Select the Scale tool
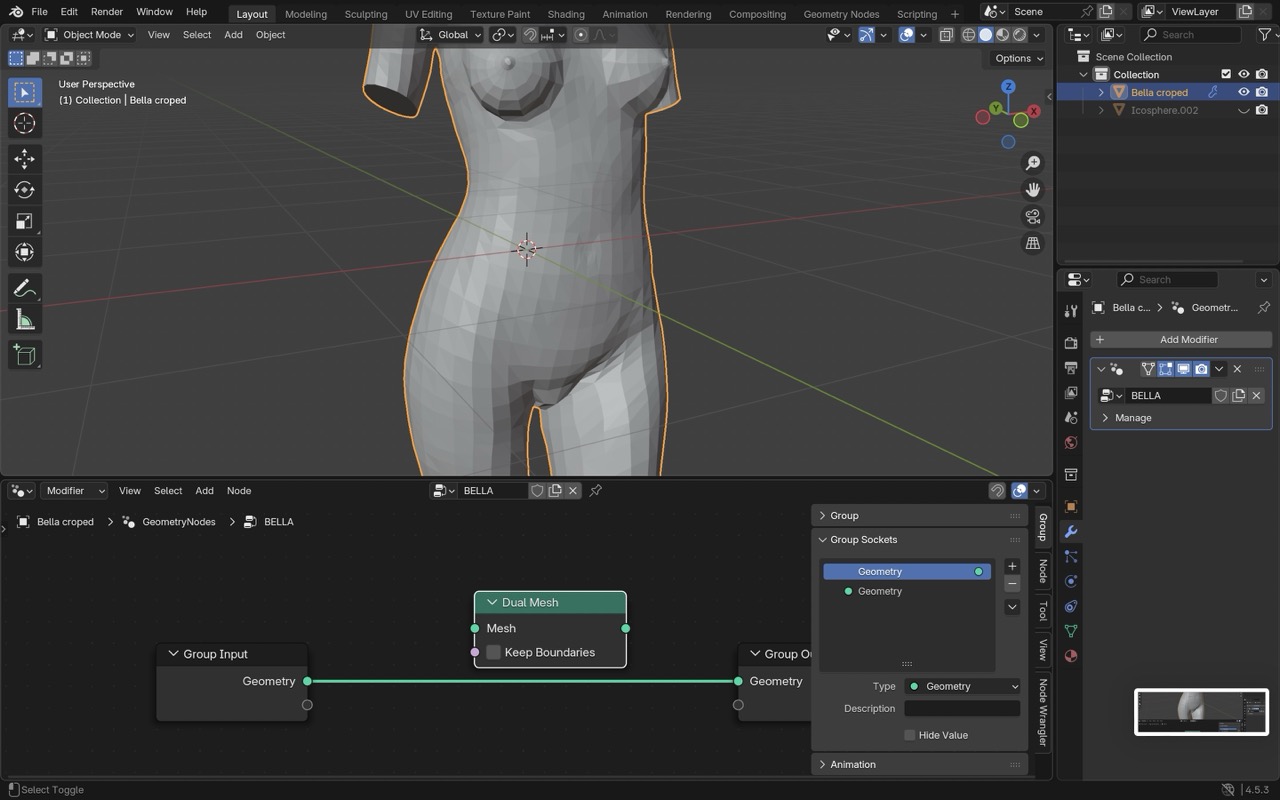1280x800 pixels. click(25, 221)
